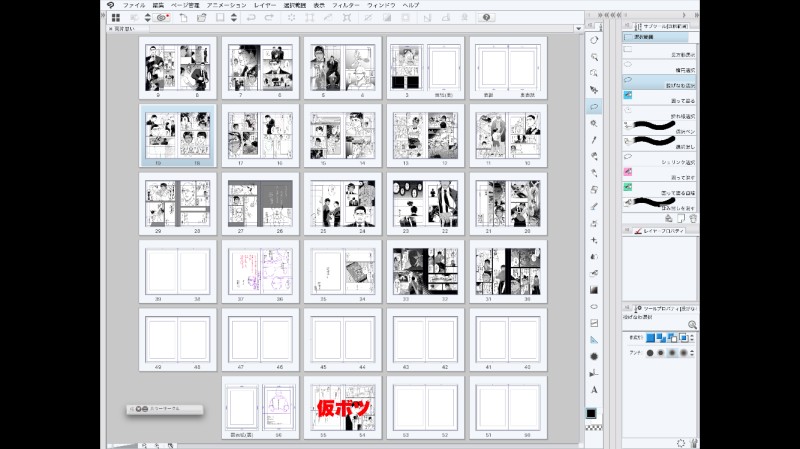Set anti-aliasing to strong (fourth dot)
800x449 pixels.
(x=683, y=353)
